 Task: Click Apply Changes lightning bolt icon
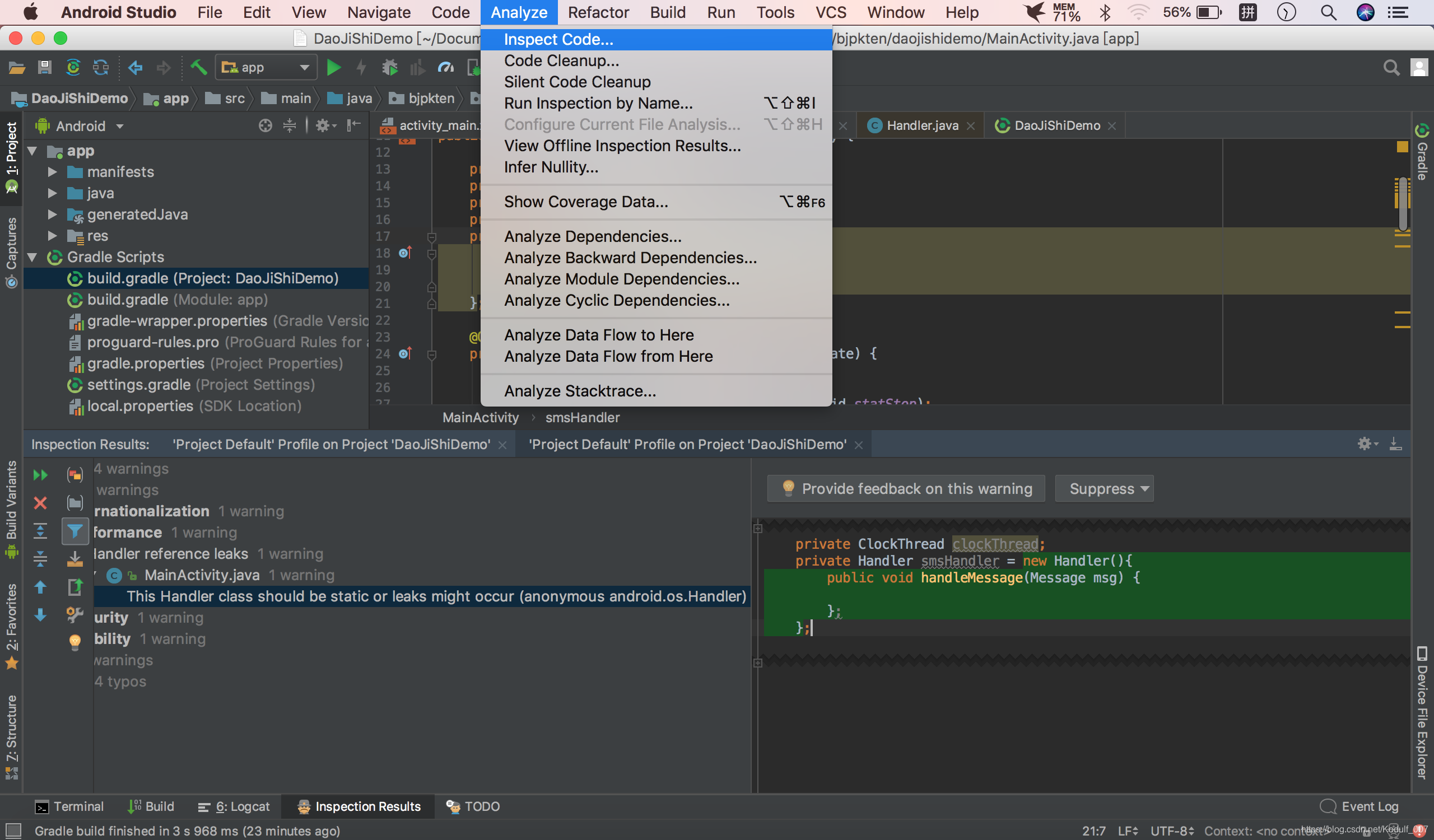click(x=361, y=68)
